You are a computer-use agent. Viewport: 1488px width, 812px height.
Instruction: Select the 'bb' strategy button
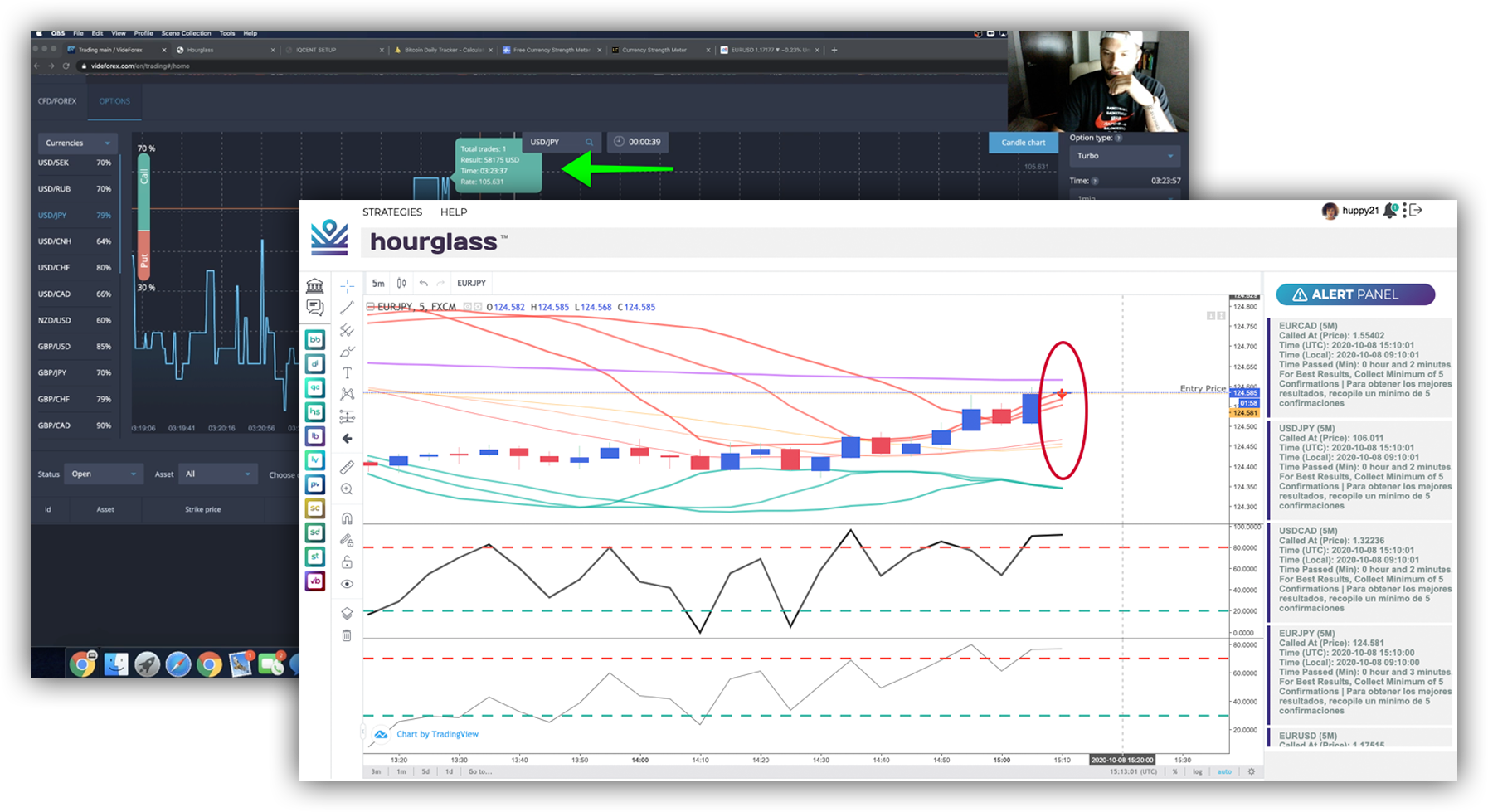(315, 339)
